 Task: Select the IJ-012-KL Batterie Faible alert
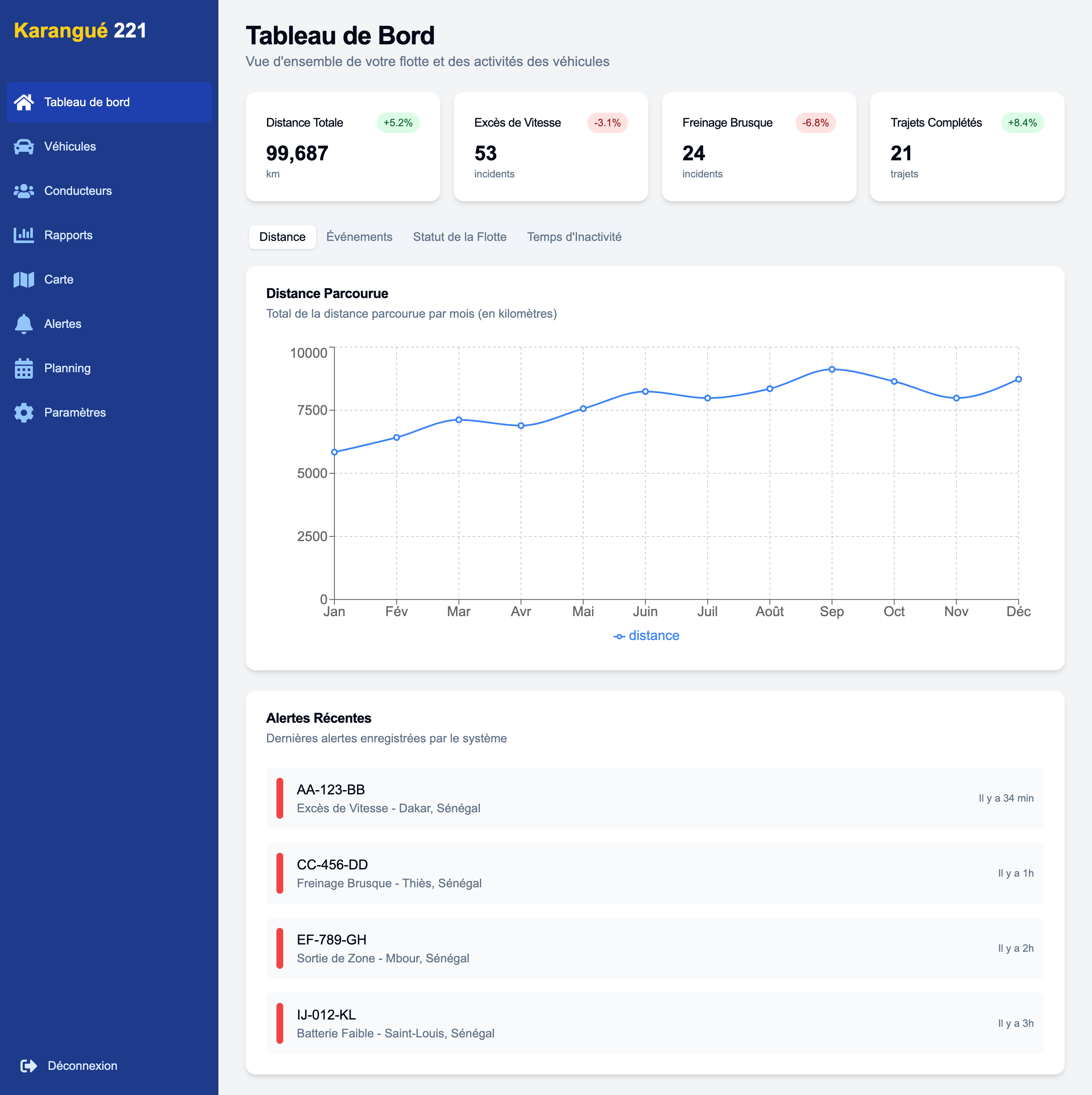tap(655, 1023)
